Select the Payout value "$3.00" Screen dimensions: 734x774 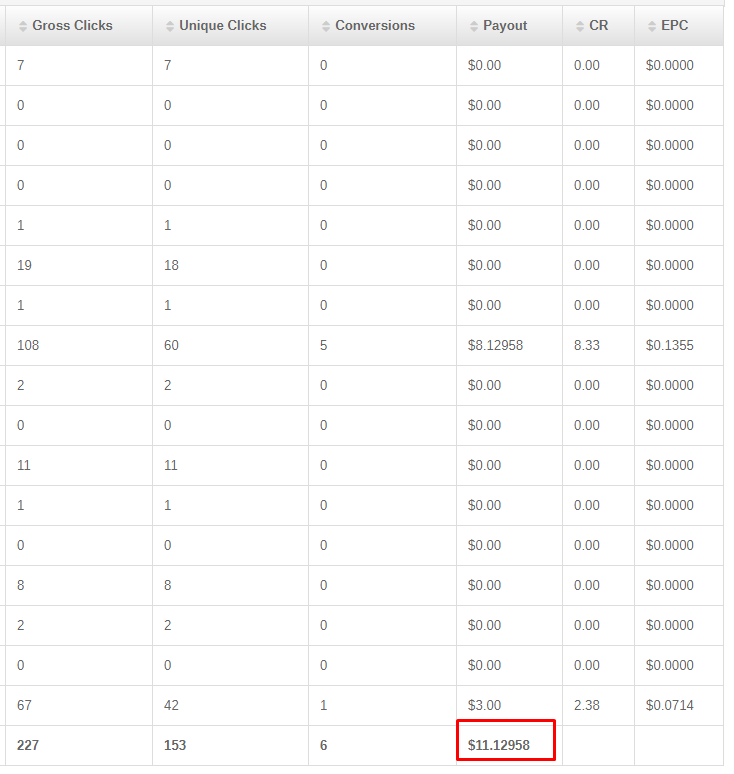pos(484,705)
